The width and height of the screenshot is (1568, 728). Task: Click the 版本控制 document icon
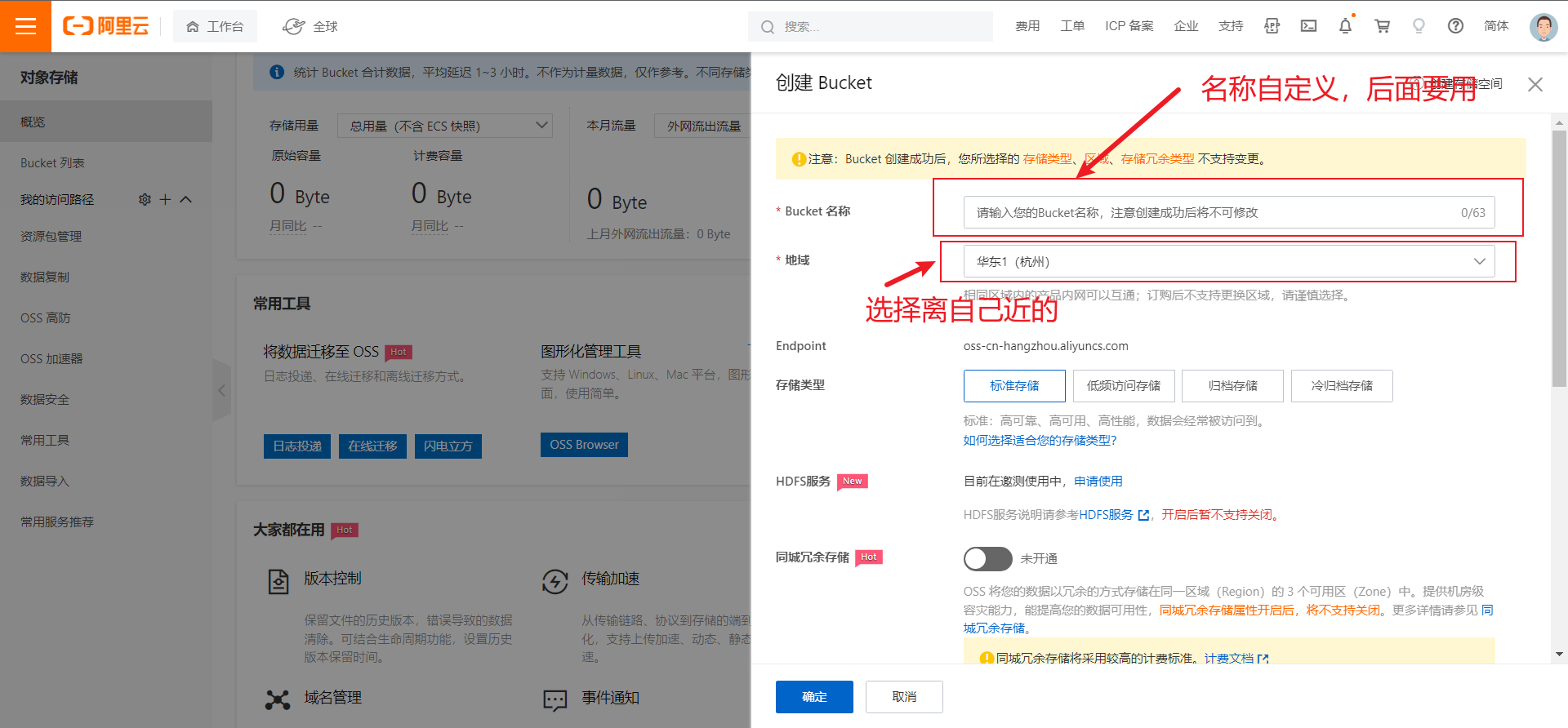coord(278,581)
